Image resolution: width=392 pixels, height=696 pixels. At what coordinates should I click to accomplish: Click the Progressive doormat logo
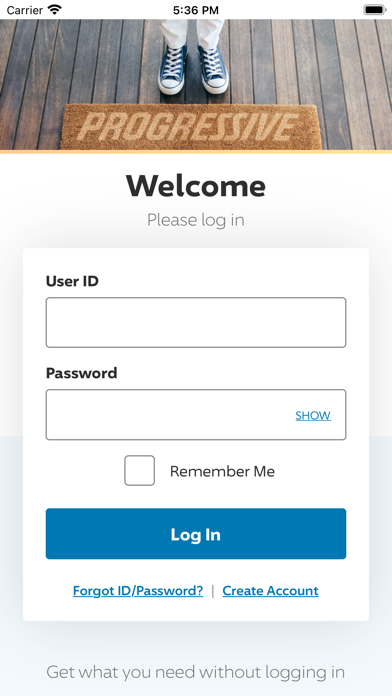(190, 127)
